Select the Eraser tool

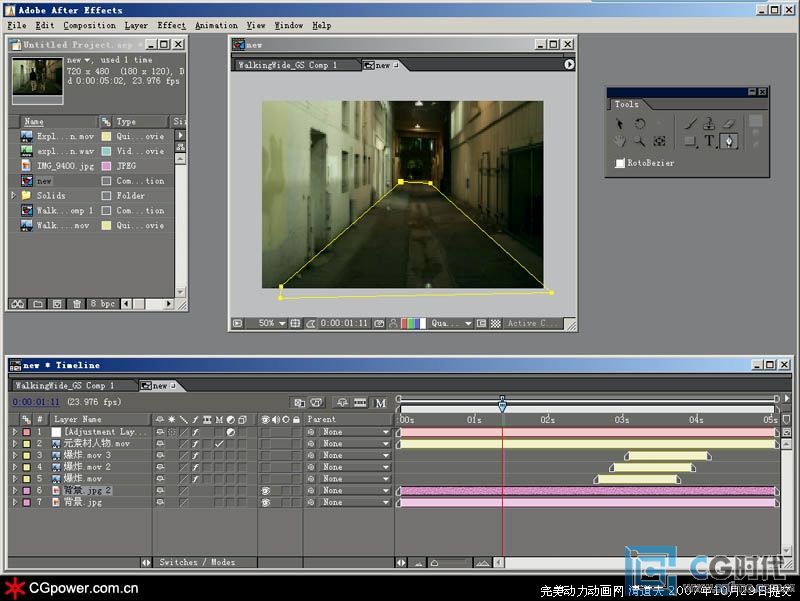coord(729,123)
